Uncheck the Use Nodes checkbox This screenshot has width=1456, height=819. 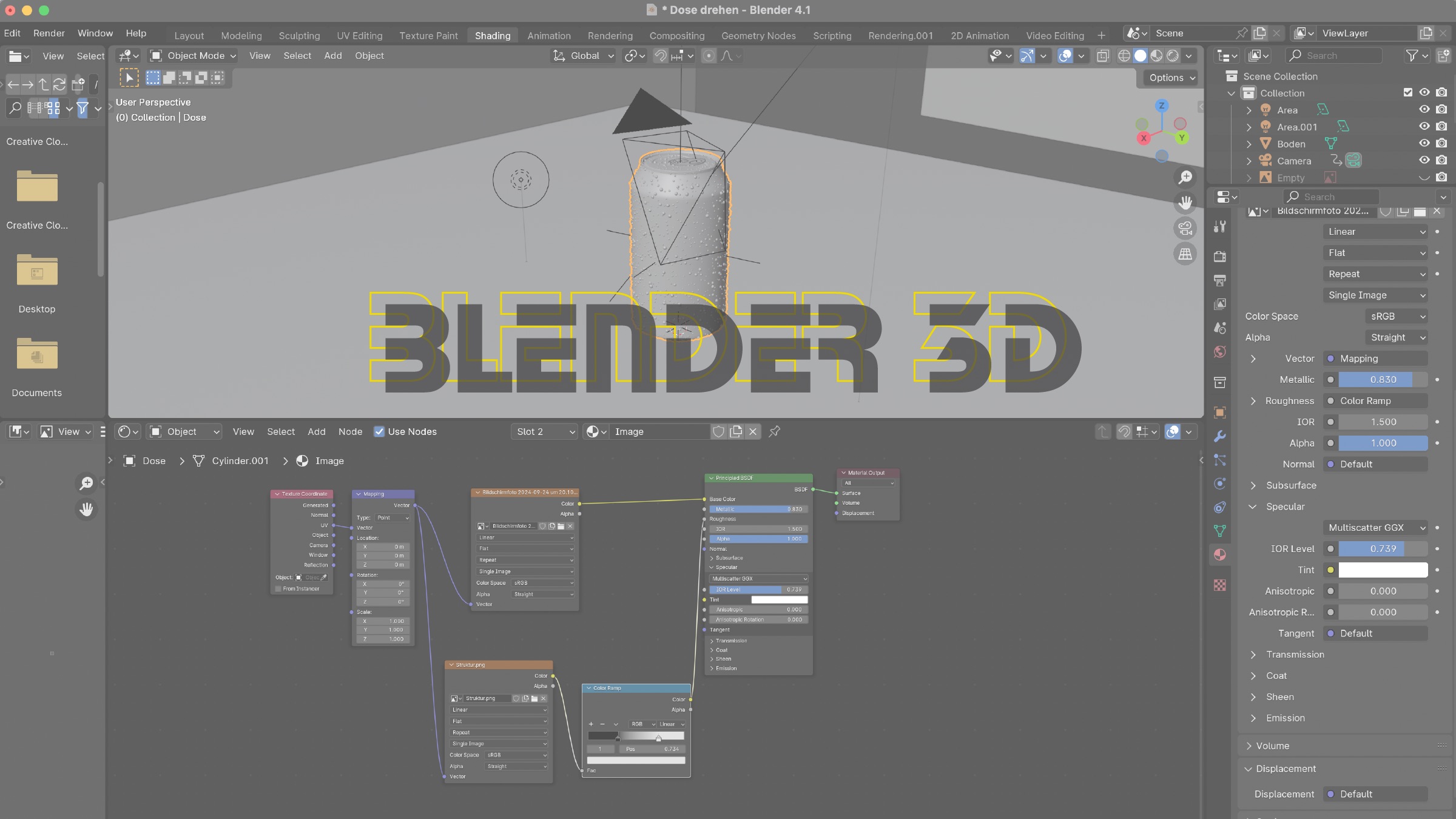pyautogui.click(x=380, y=431)
